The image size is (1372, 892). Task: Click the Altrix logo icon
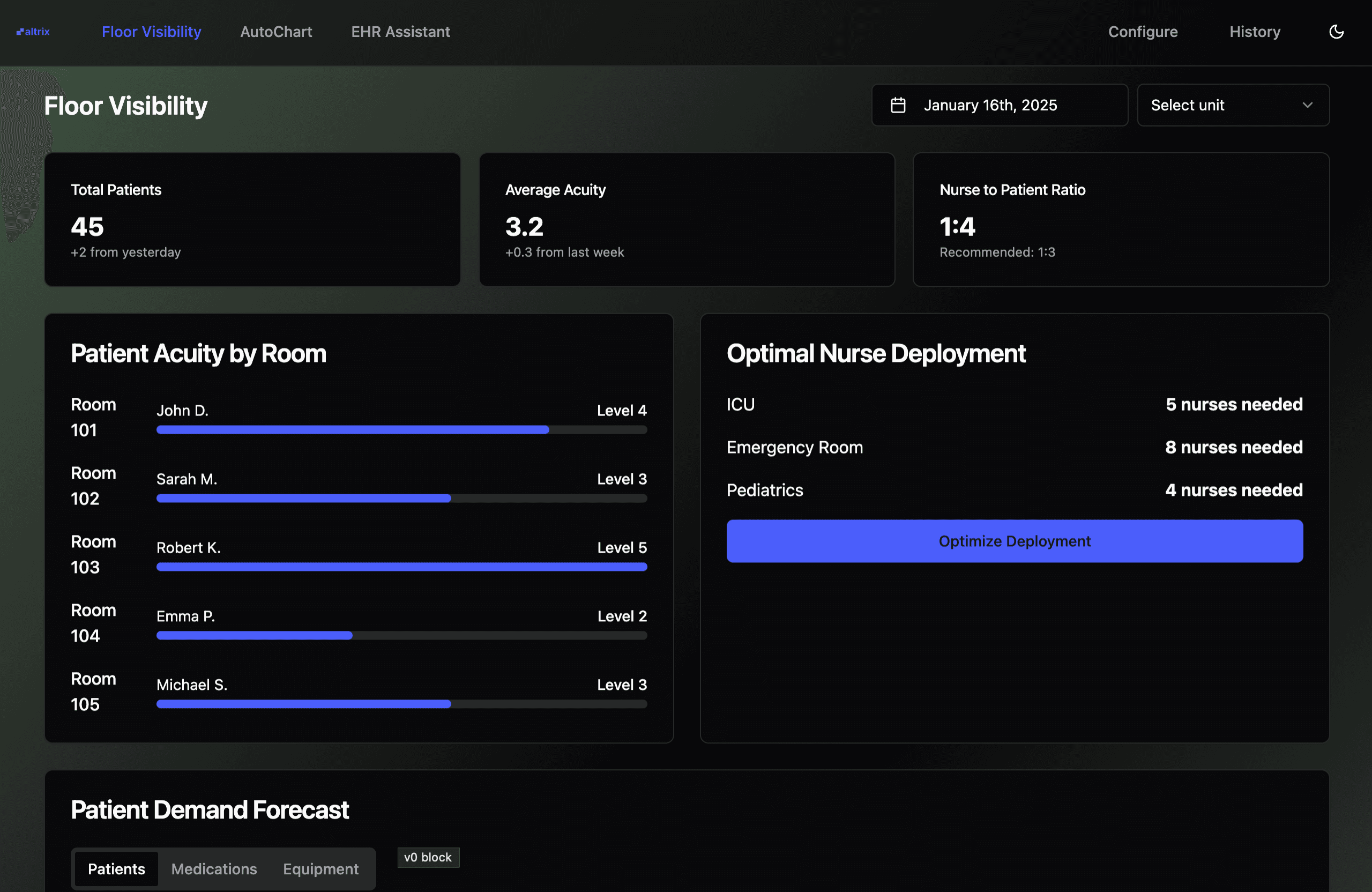click(x=20, y=30)
